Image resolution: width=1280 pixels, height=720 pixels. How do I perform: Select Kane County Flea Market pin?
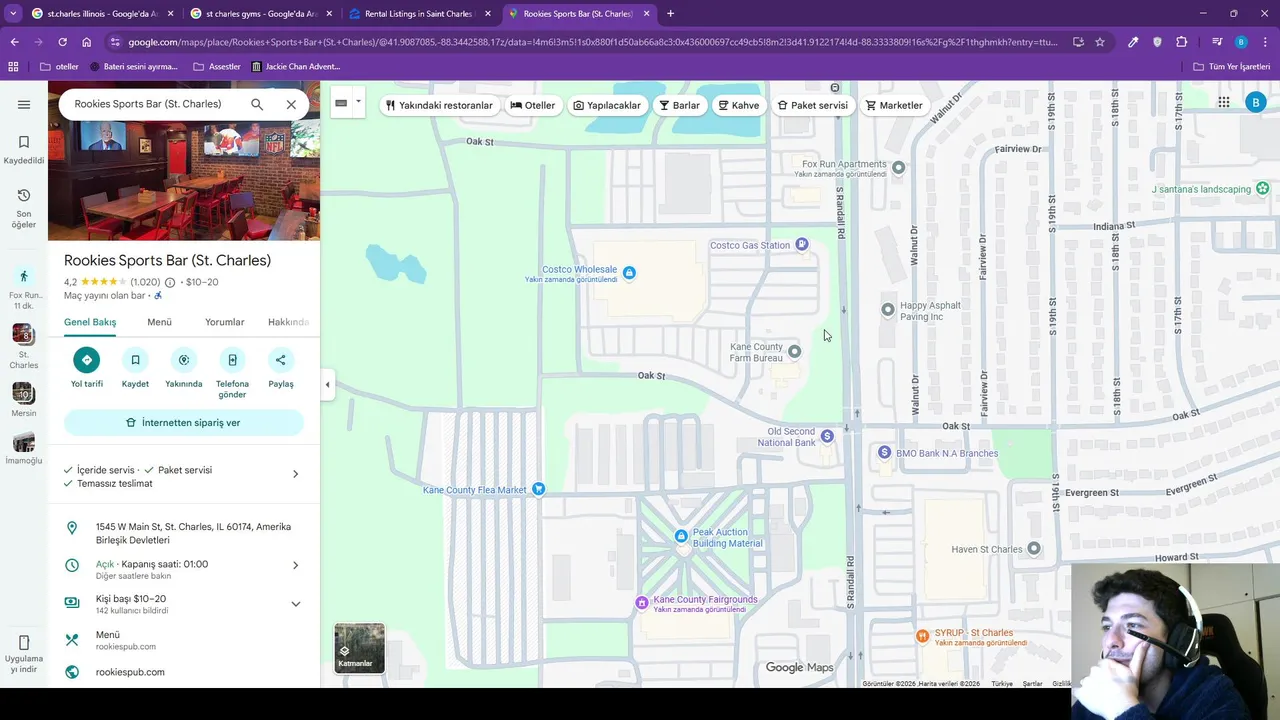coord(539,489)
